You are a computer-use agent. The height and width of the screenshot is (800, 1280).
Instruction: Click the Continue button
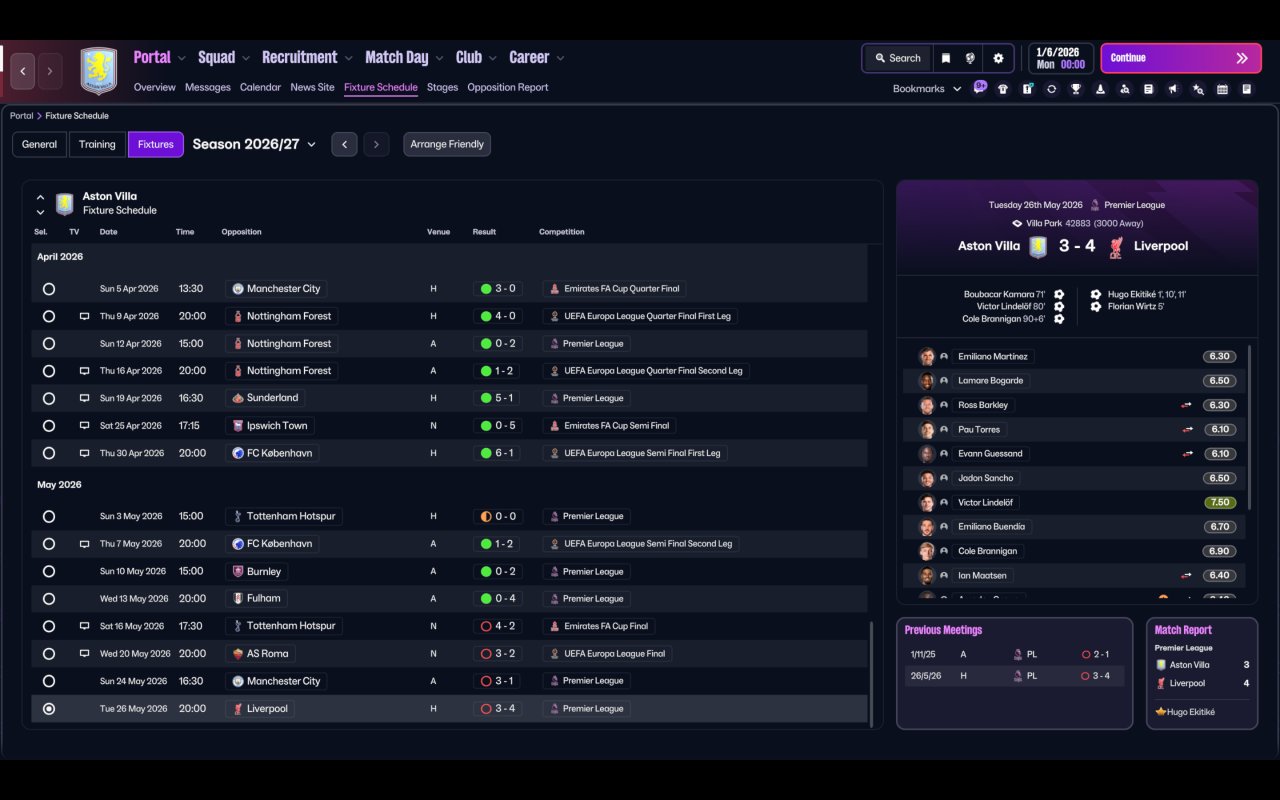tap(1180, 58)
